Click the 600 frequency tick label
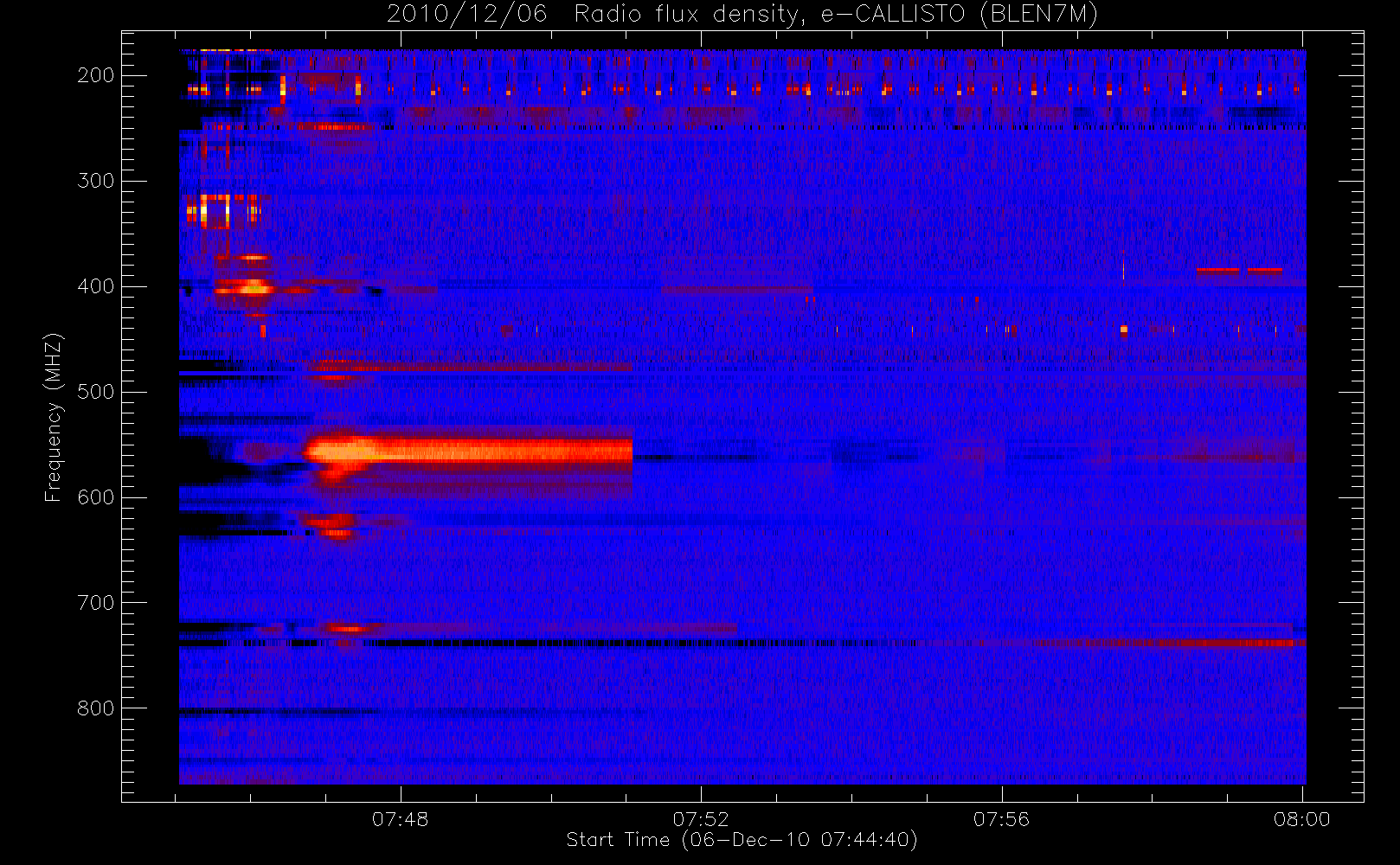 [x=96, y=497]
